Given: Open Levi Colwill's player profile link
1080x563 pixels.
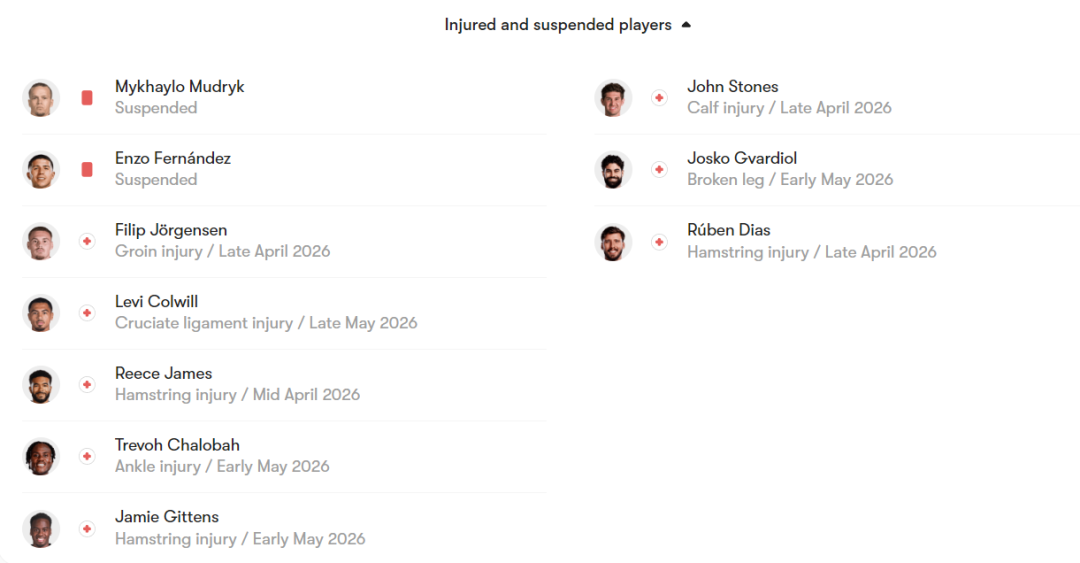Looking at the screenshot, I should [157, 301].
